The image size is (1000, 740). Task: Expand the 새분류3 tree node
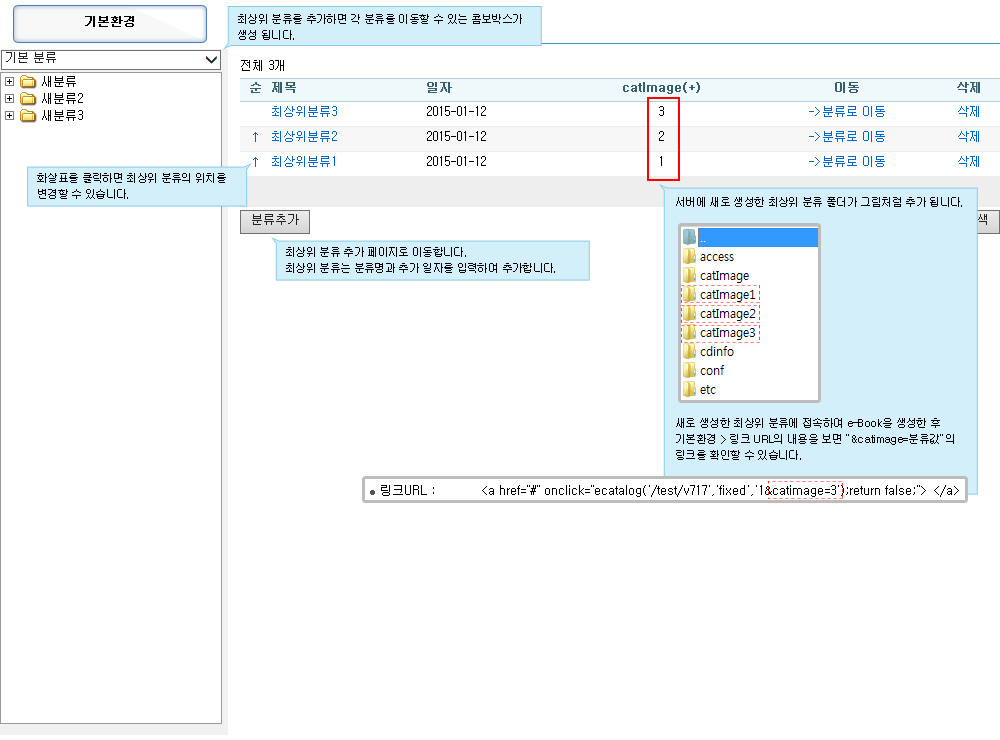(x=9, y=116)
